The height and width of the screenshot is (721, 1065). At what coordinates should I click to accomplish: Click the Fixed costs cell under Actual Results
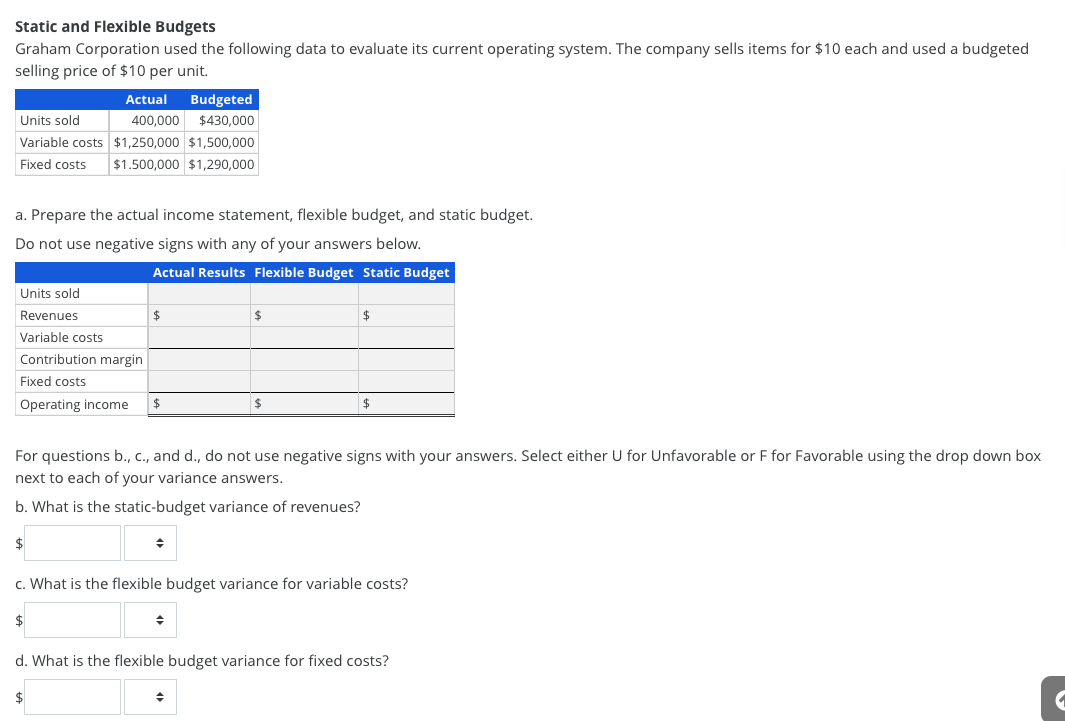[x=198, y=380]
